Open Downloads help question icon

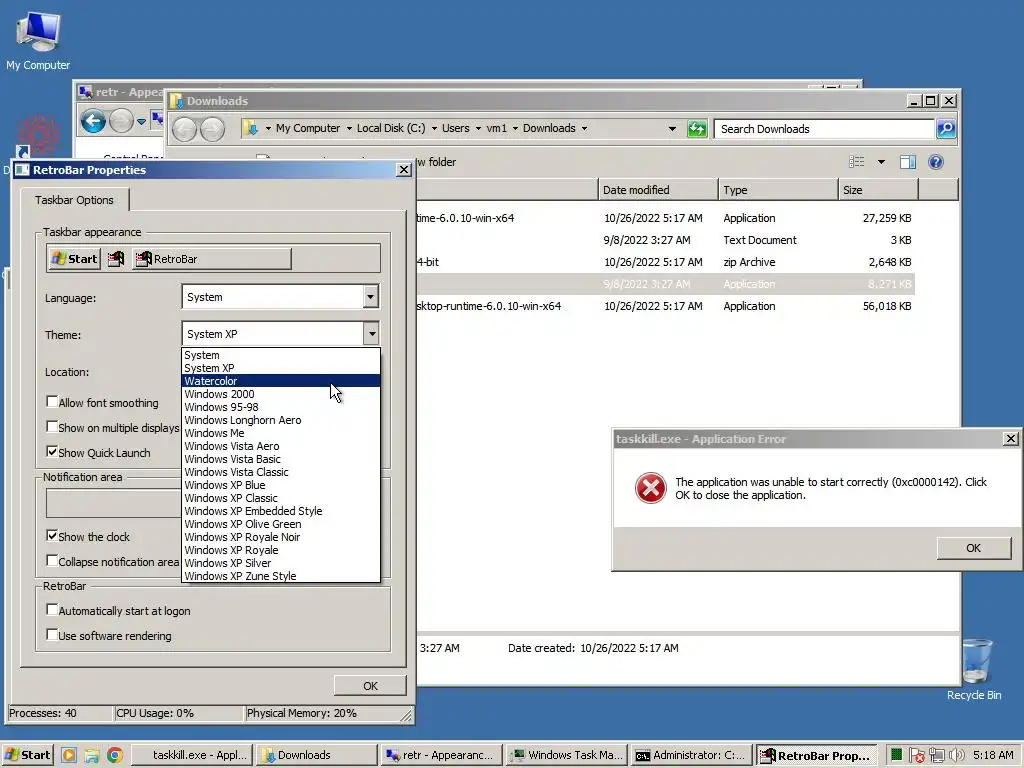coord(936,162)
